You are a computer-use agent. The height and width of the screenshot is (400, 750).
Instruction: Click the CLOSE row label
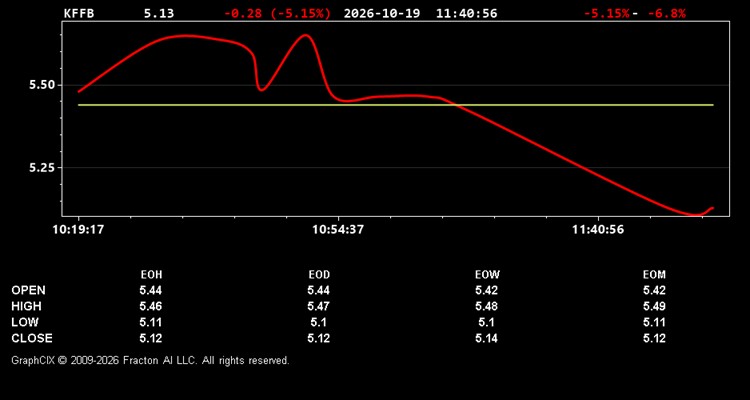32,338
